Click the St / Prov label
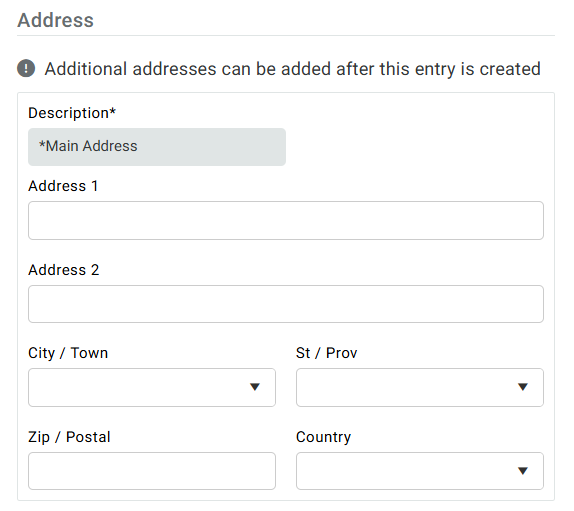Viewport: 574px width, 511px height. click(327, 353)
